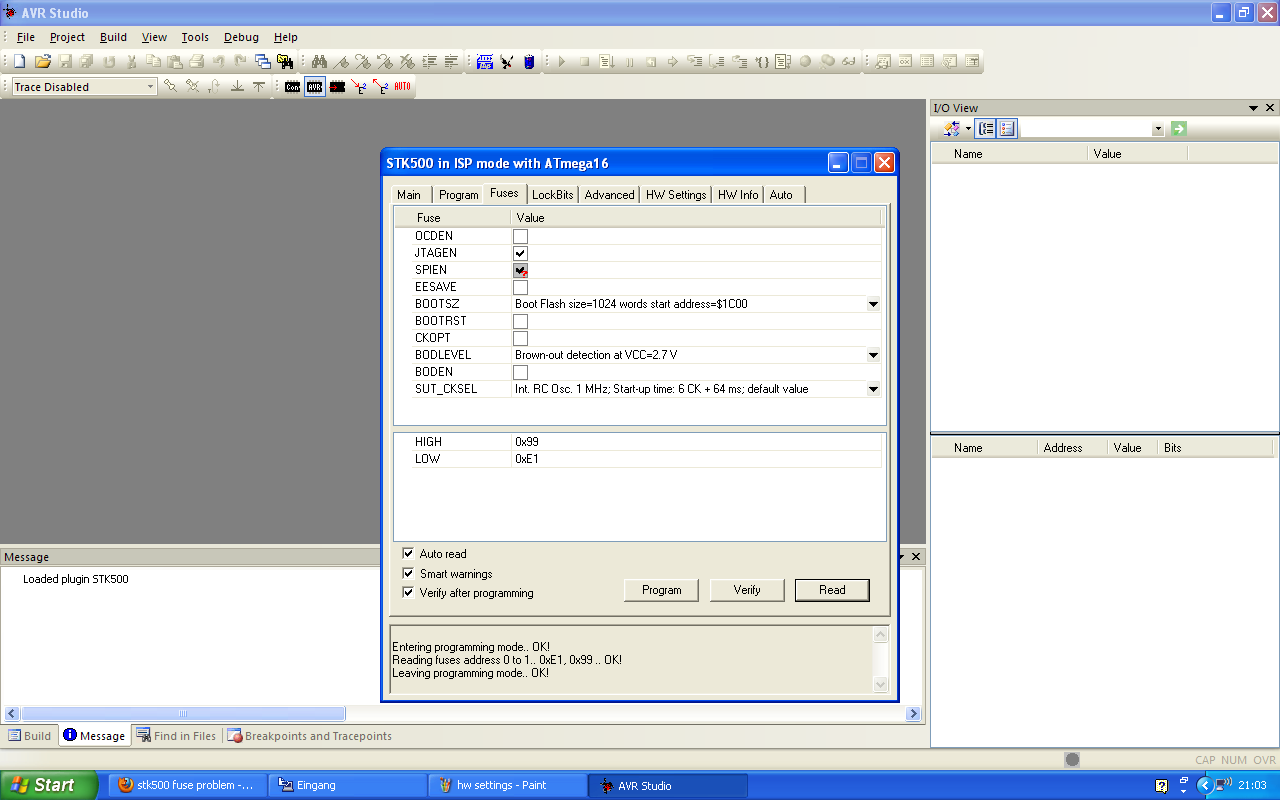Open the File menu

26,37
